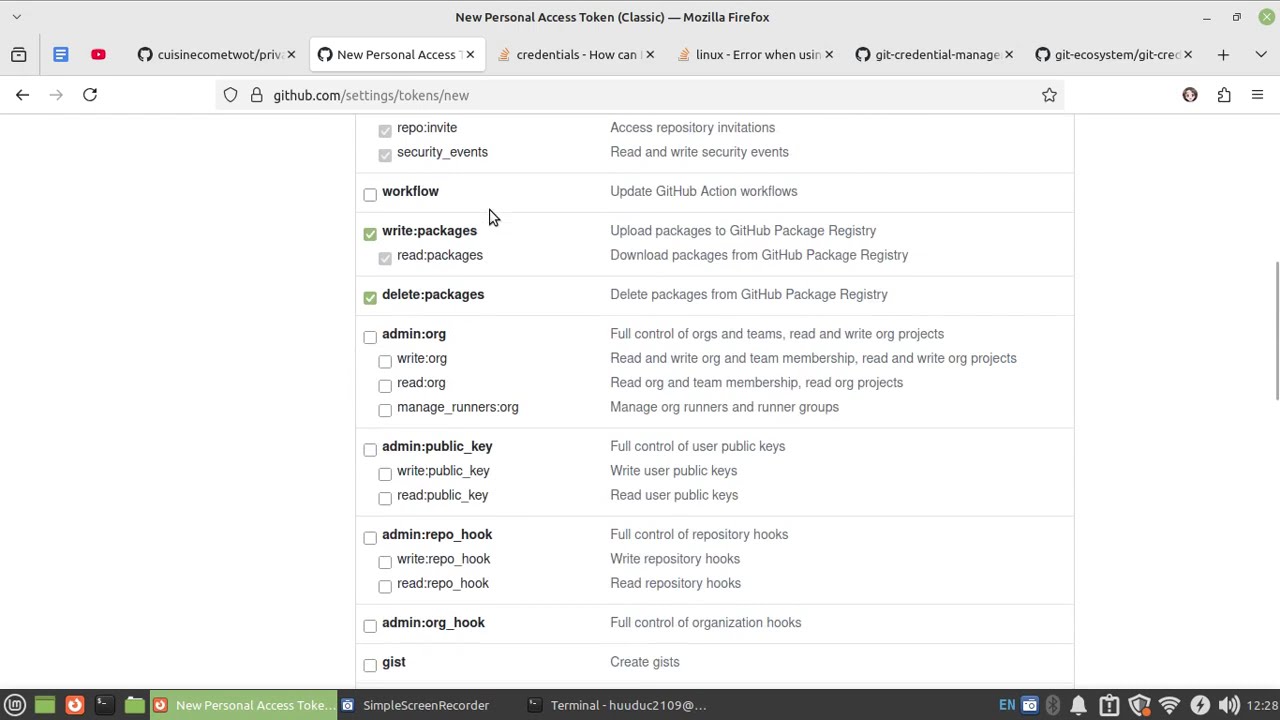Screen dimensions: 1280x720
Task: Uncheck the write:packages scope
Action: coord(370,234)
